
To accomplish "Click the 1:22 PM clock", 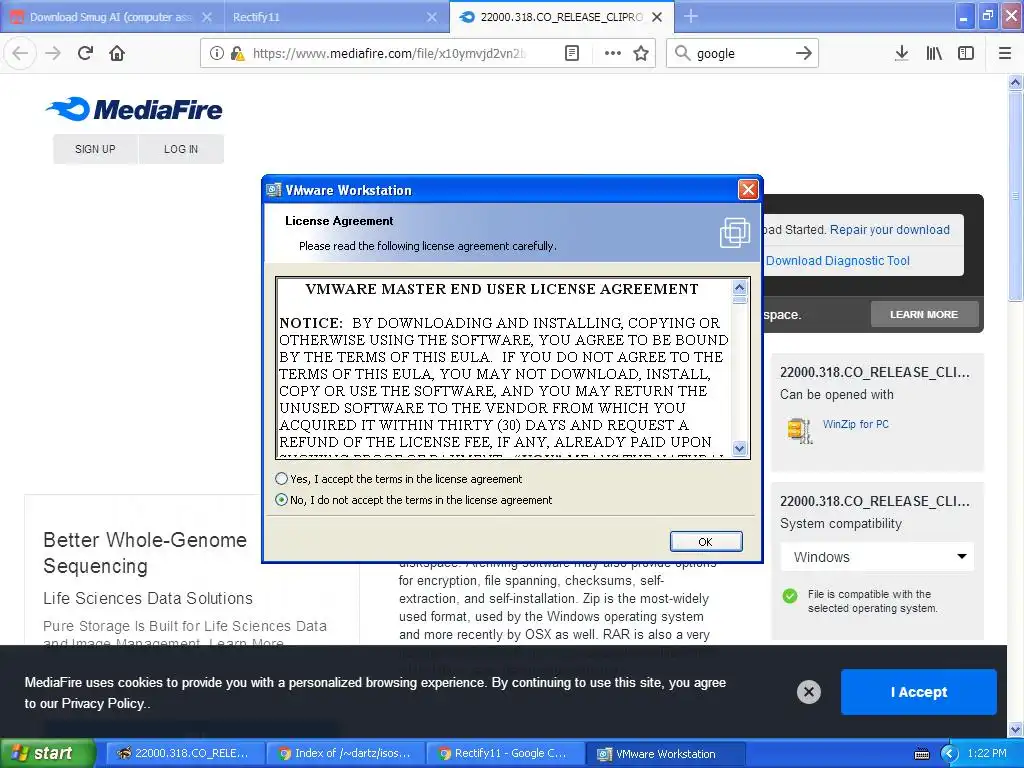I will coord(987,753).
